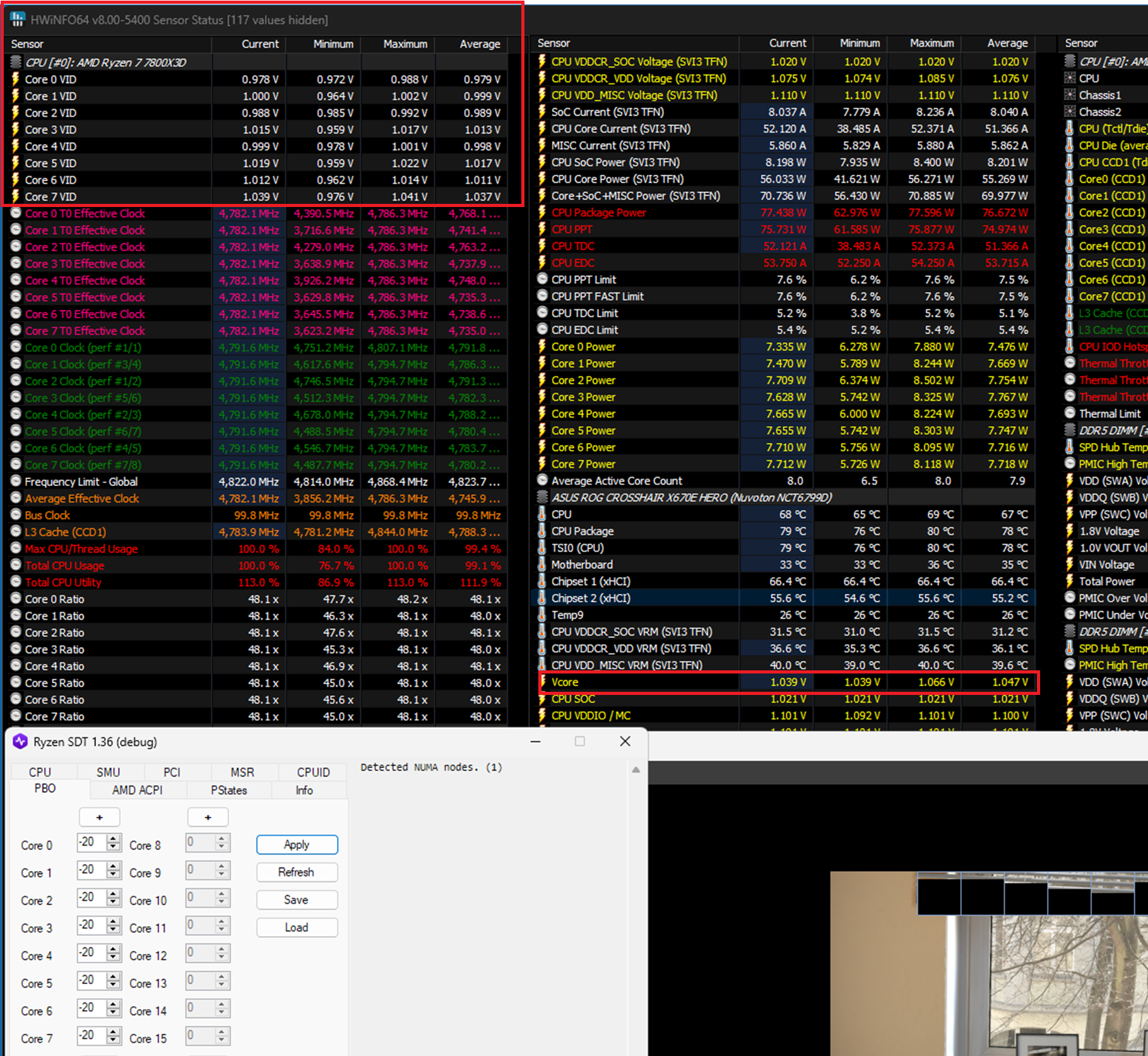Click the Minimum column header above VID values
This screenshot has width=1148, height=1056.
click(333, 44)
